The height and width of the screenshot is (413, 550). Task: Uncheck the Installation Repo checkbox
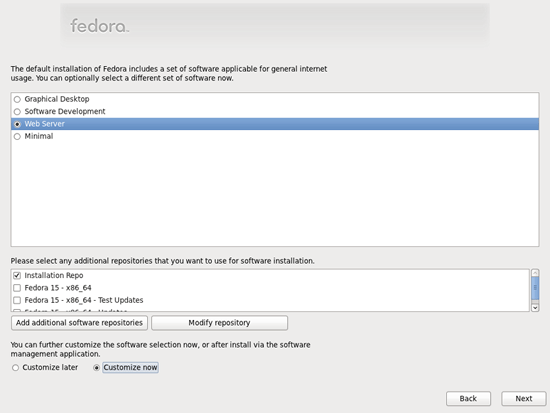tap(17, 275)
